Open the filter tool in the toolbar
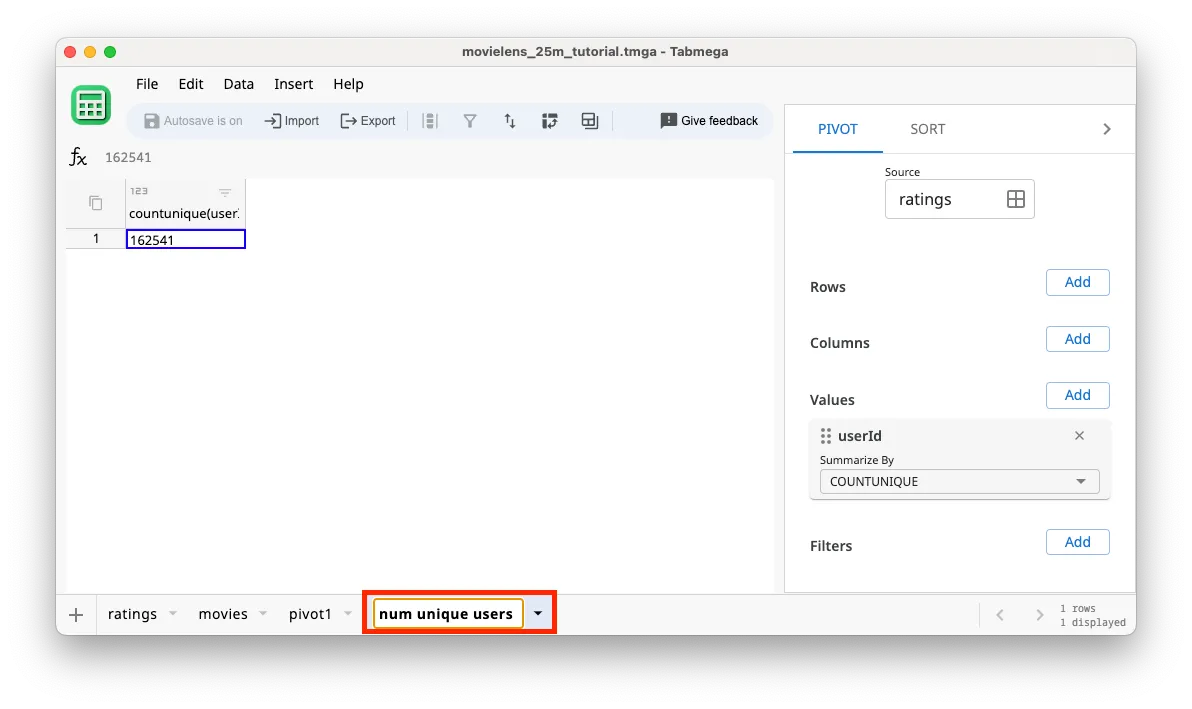Viewport: 1192px width, 709px height. click(x=470, y=120)
